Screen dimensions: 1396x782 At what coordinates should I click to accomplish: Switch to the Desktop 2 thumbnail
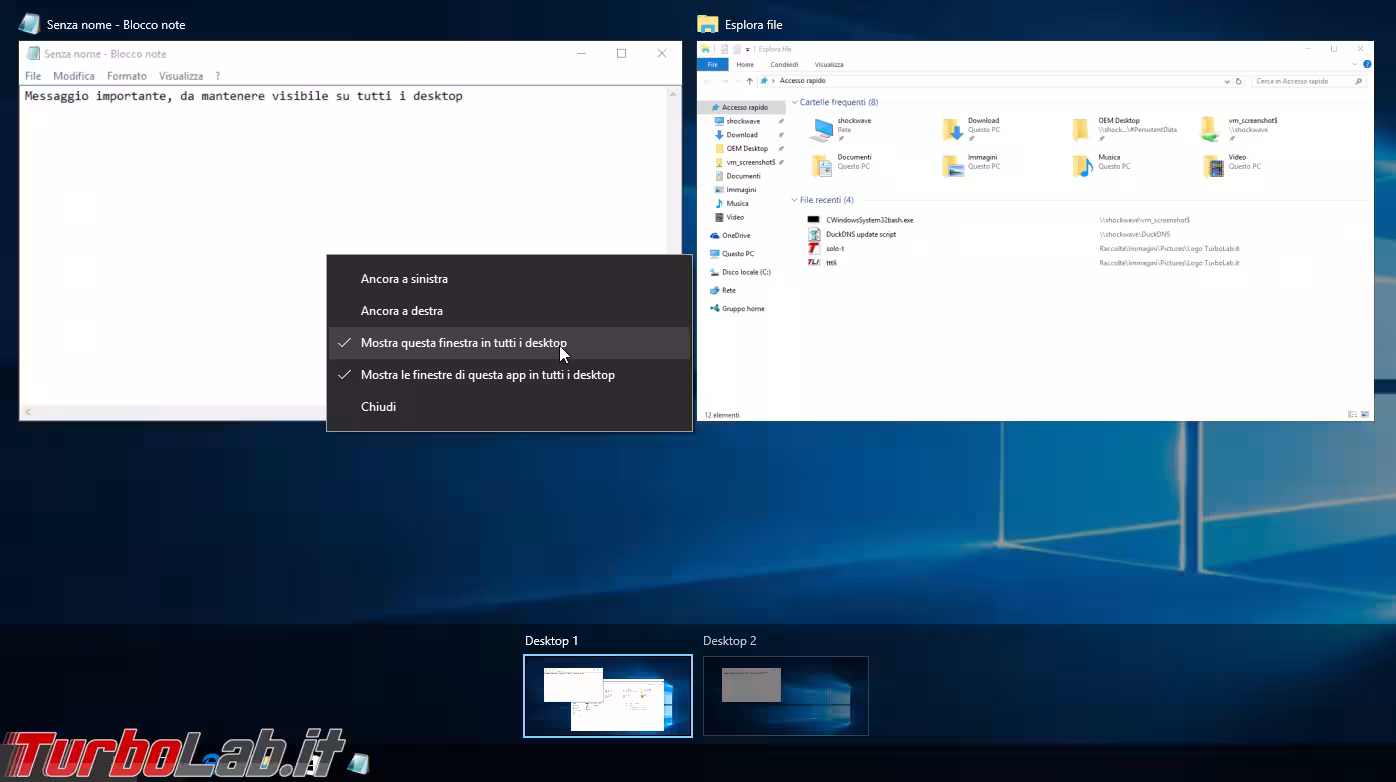pos(786,695)
